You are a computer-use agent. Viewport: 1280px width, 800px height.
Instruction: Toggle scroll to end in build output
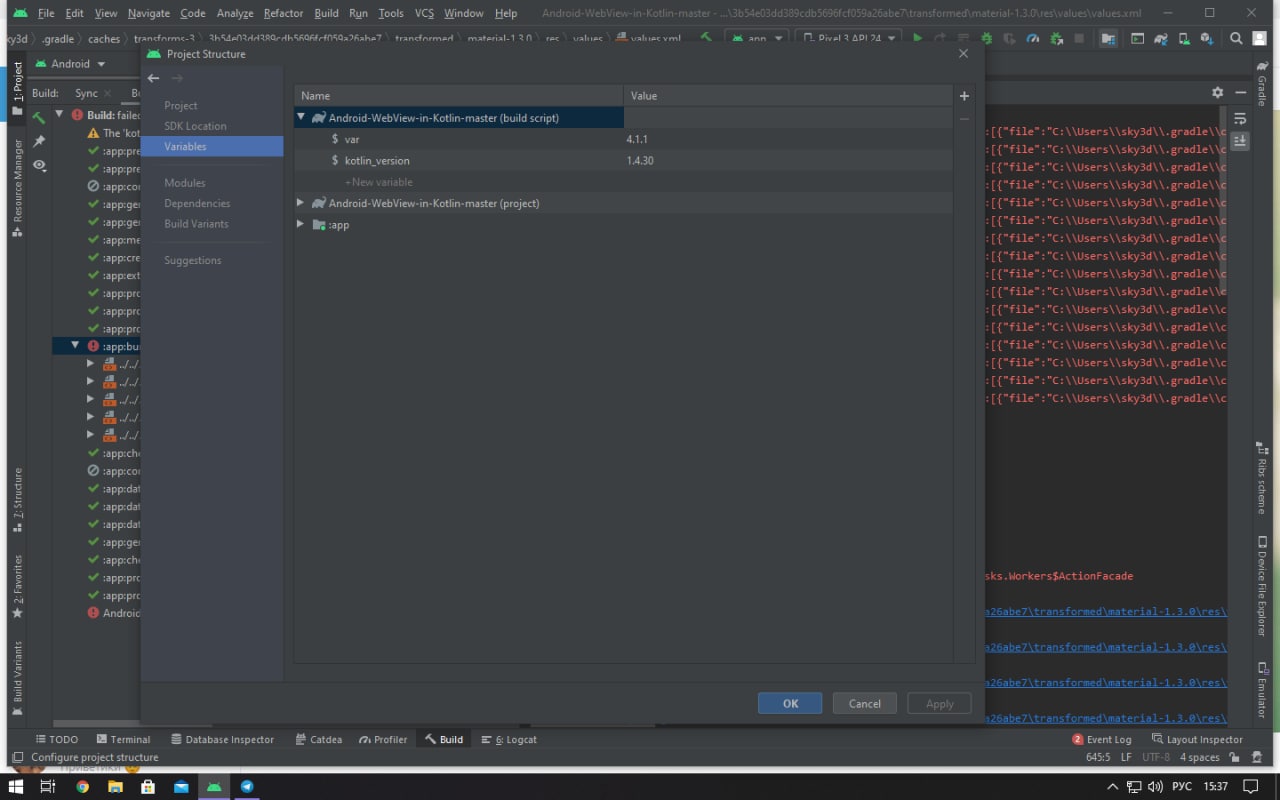tap(1240, 141)
